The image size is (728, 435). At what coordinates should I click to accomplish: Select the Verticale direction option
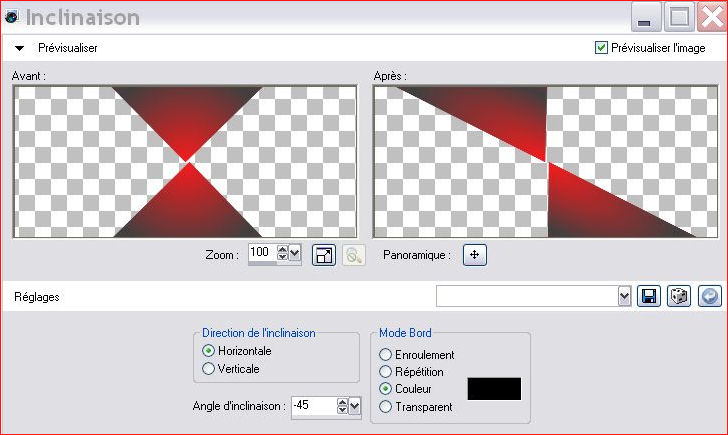pyautogui.click(x=208, y=369)
